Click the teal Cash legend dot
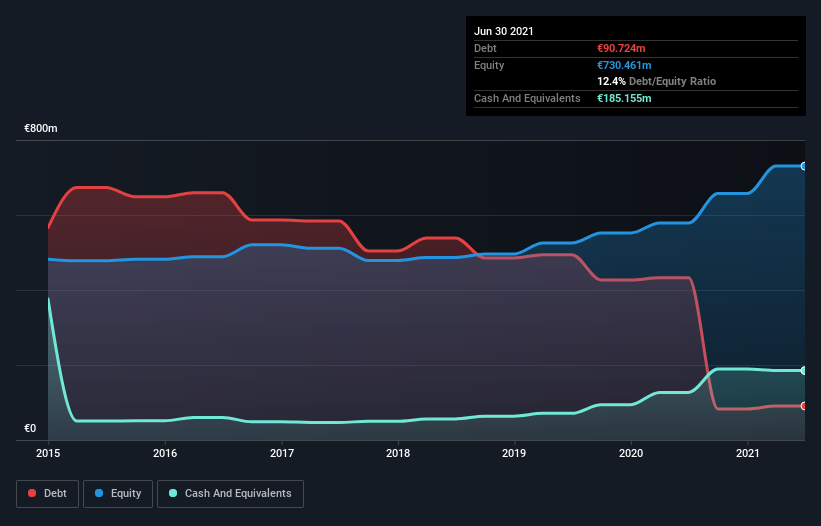 point(173,493)
